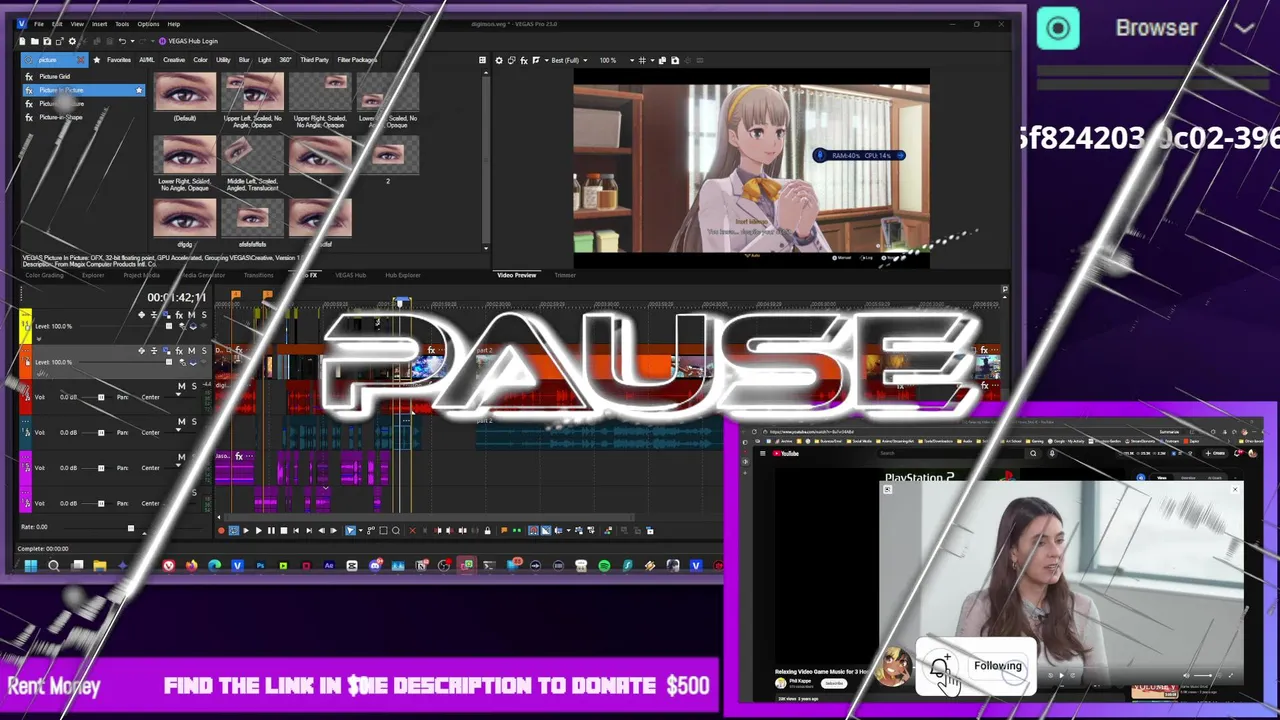The image size is (1280, 720).
Task: Click the Play button in transport bar
Action: coord(258,530)
